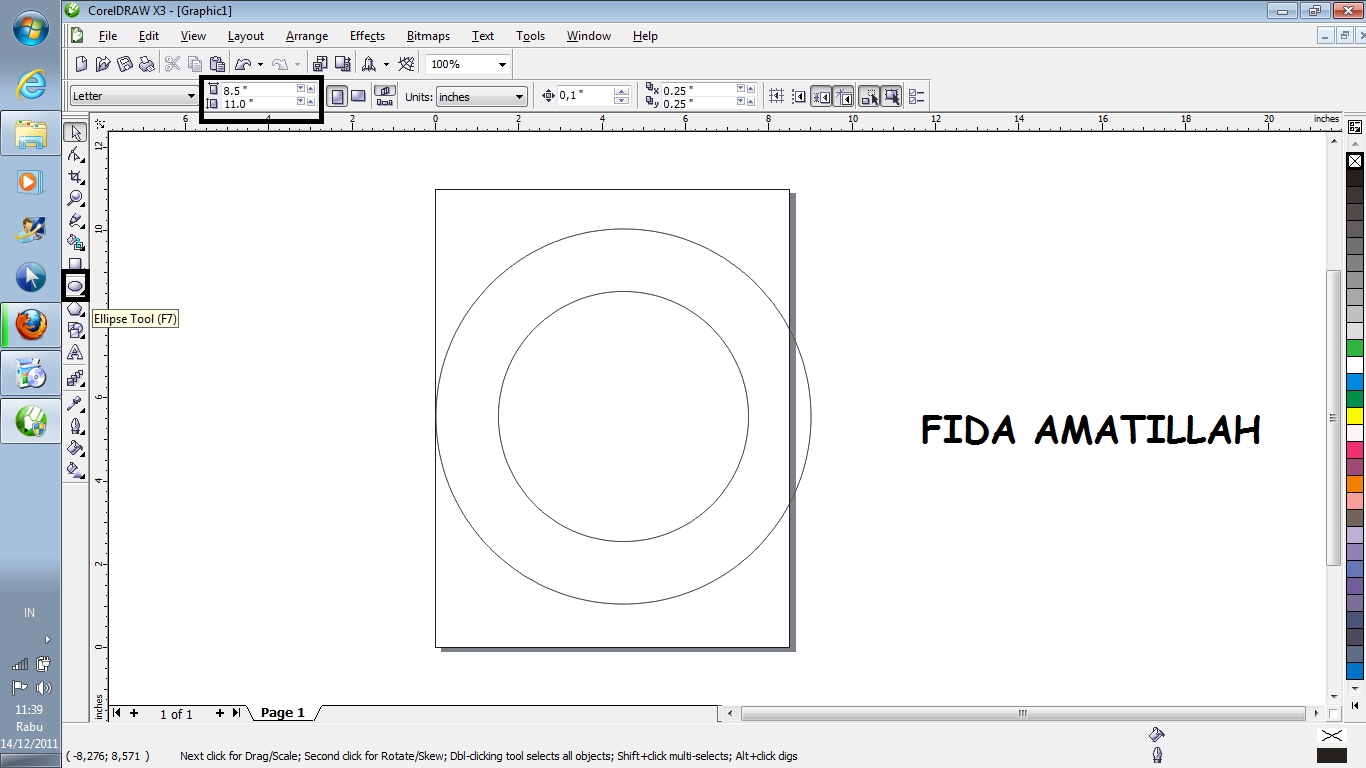Export the drawing

pyautogui.click(x=342, y=64)
